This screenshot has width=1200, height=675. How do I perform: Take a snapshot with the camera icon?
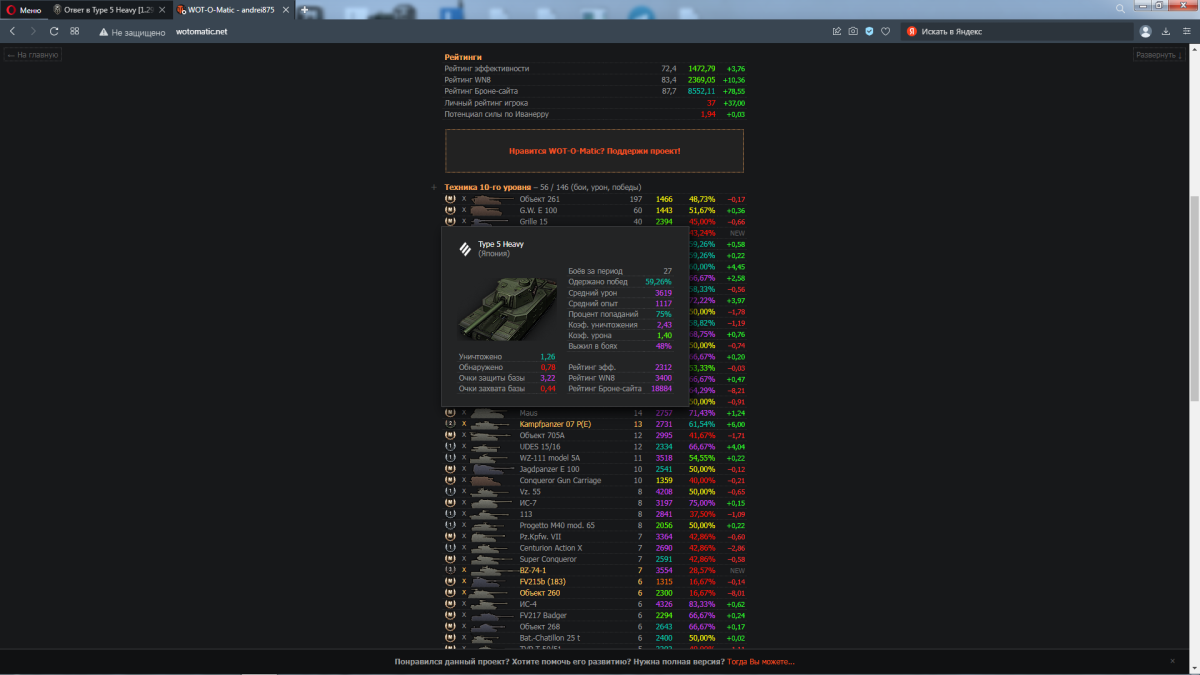click(x=853, y=31)
